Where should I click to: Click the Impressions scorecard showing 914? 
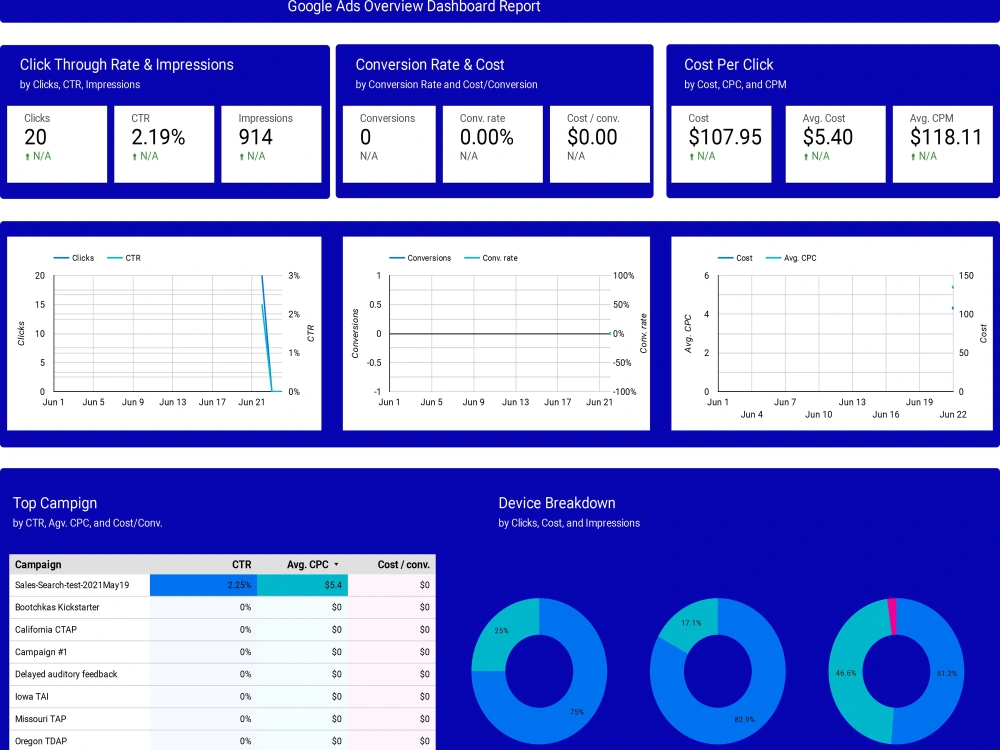point(271,143)
